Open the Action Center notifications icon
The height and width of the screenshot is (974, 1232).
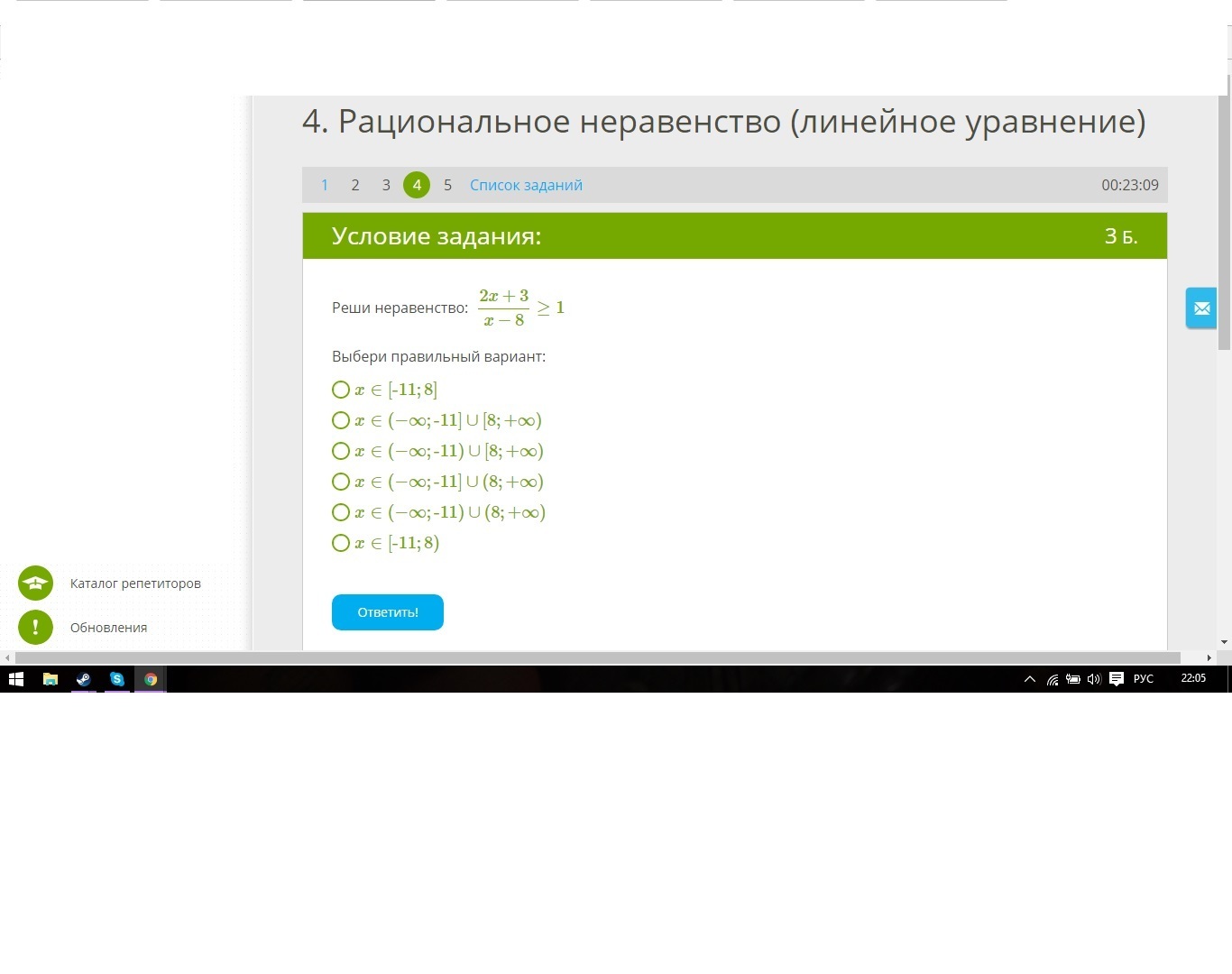pos(1117,679)
